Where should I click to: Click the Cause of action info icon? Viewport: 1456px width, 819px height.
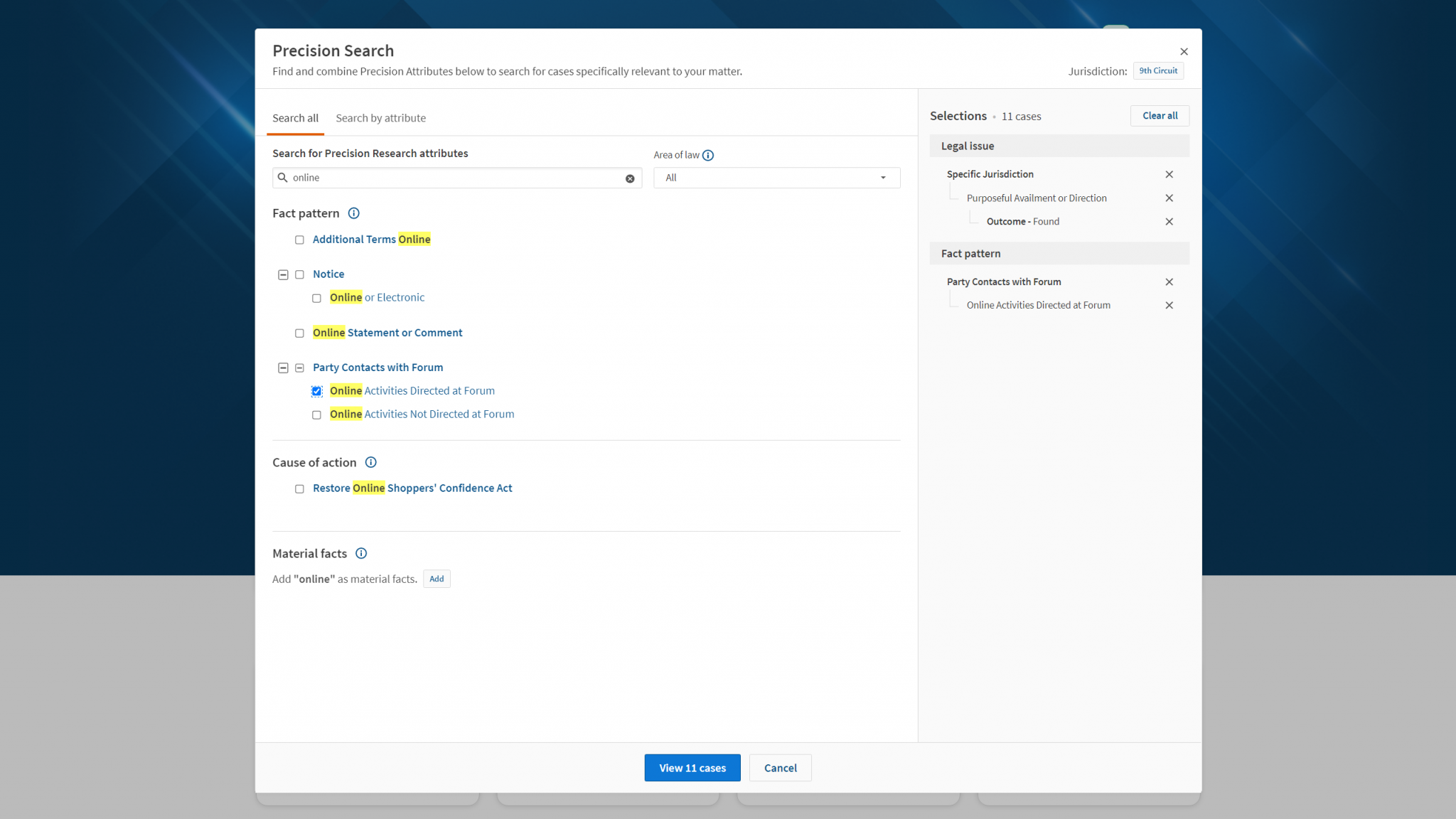(370, 462)
